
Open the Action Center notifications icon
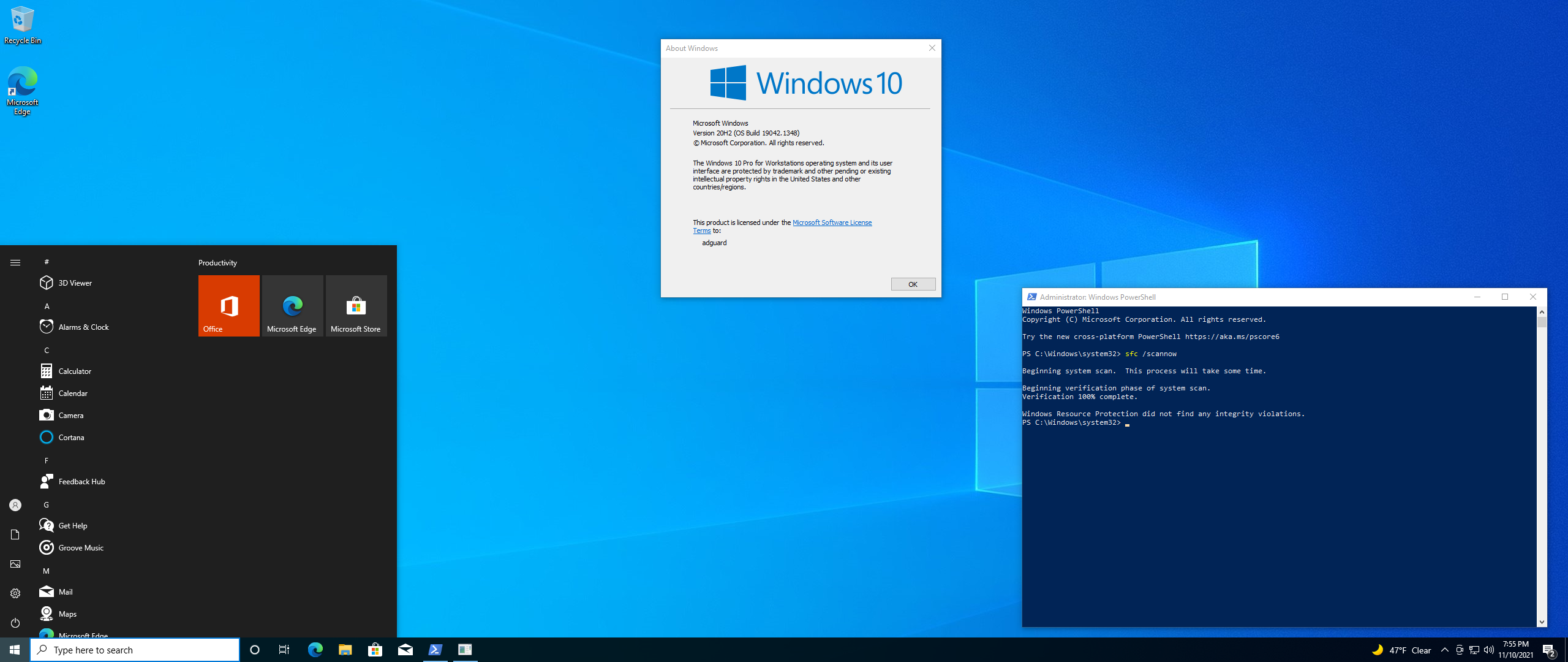click(x=1549, y=650)
